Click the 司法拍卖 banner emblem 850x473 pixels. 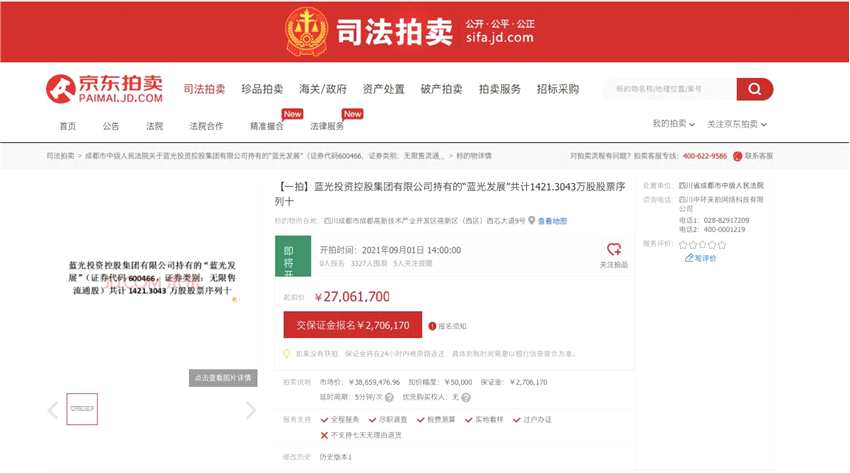(306, 31)
